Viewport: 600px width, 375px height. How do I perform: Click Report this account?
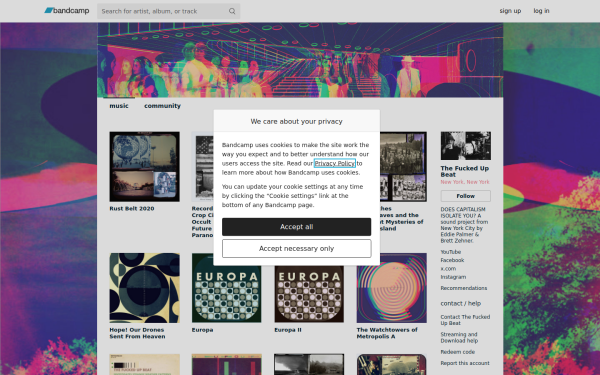pyautogui.click(x=465, y=363)
